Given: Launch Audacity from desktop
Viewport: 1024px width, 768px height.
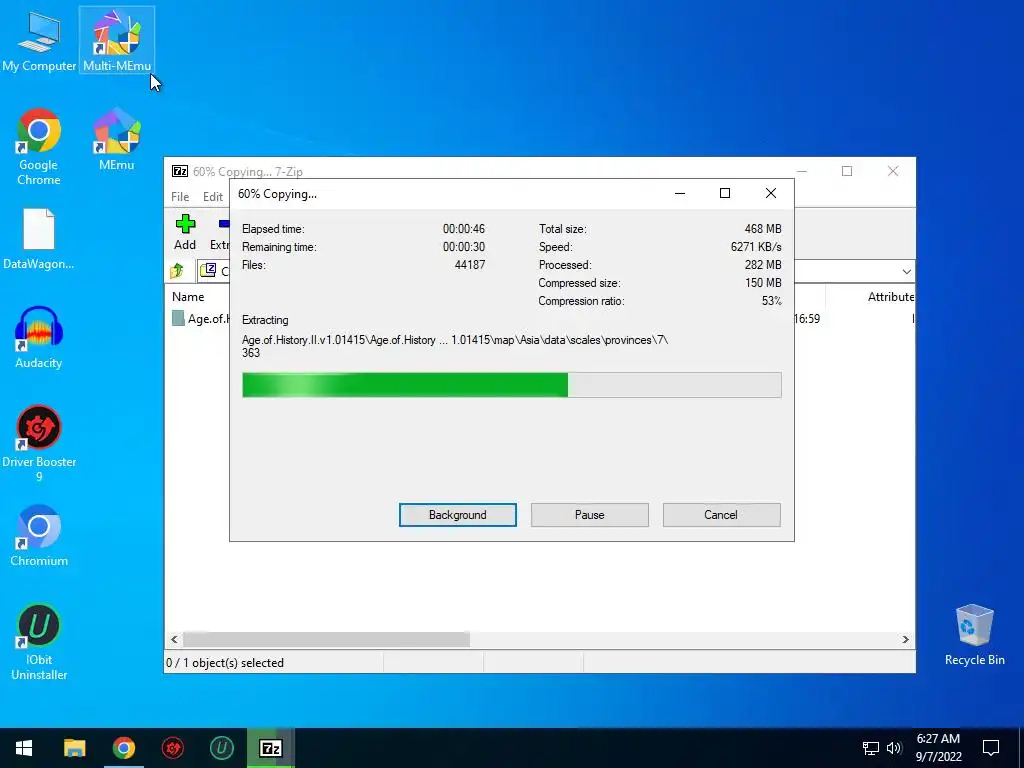Looking at the screenshot, I should pyautogui.click(x=39, y=338).
